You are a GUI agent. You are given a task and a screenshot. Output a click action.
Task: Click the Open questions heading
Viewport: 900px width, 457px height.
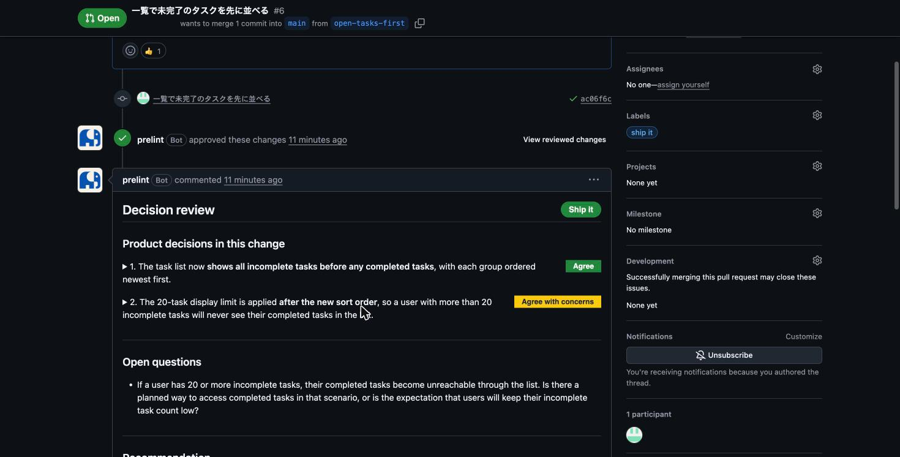pos(162,362)
